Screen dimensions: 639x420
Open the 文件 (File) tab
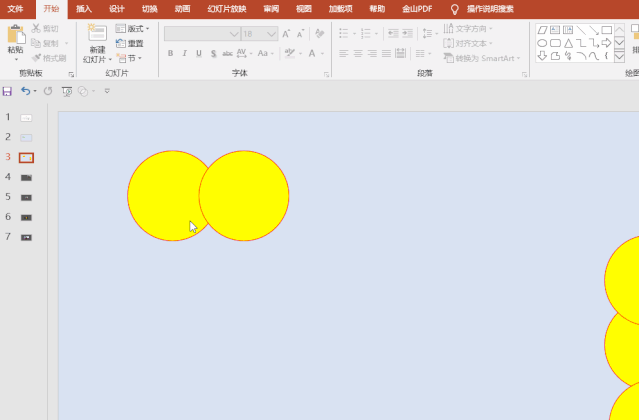point(15,9)
